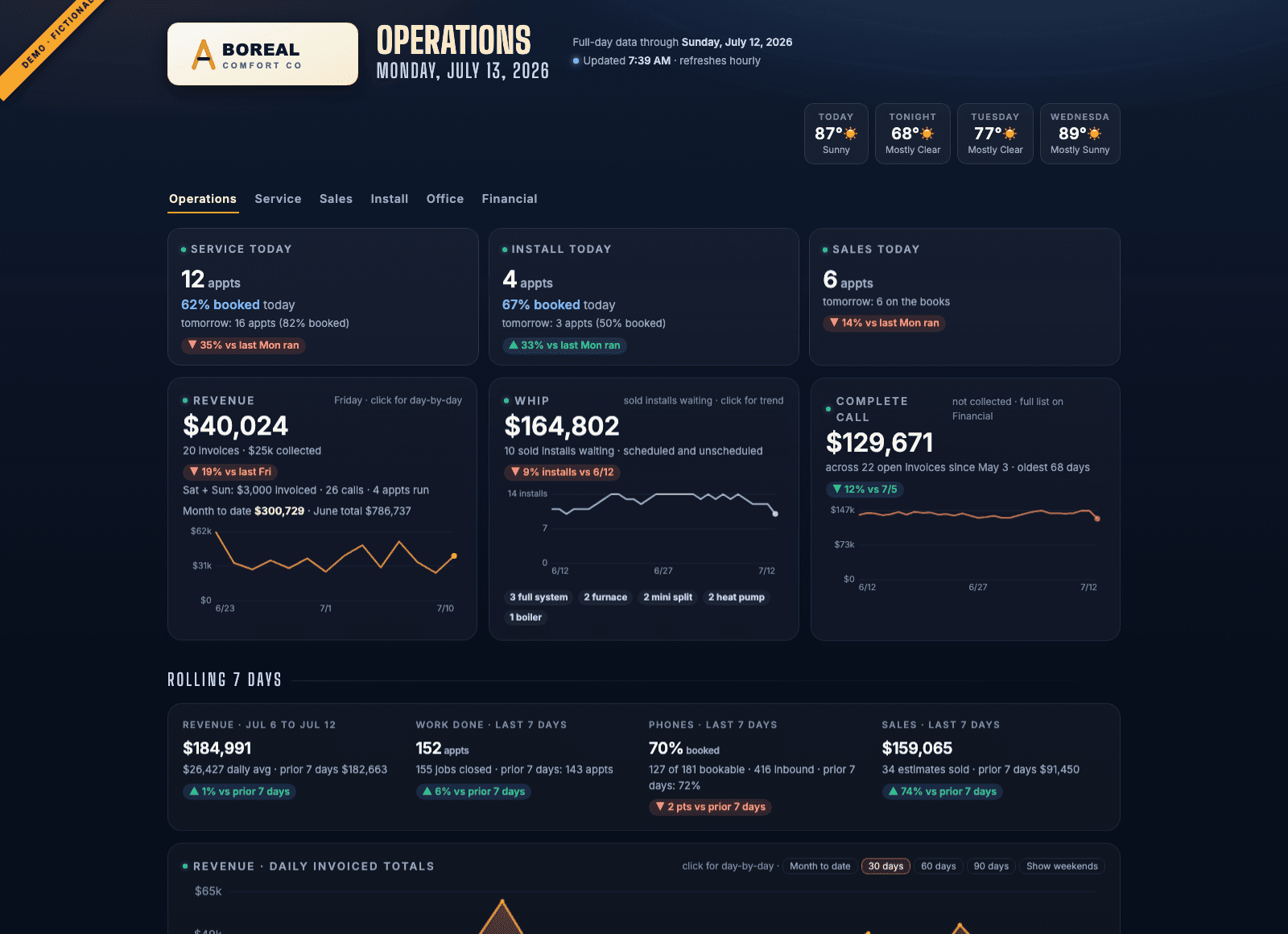
Task: Click the sun icon in the Tuesday forecast
Action: [1010, 134]
